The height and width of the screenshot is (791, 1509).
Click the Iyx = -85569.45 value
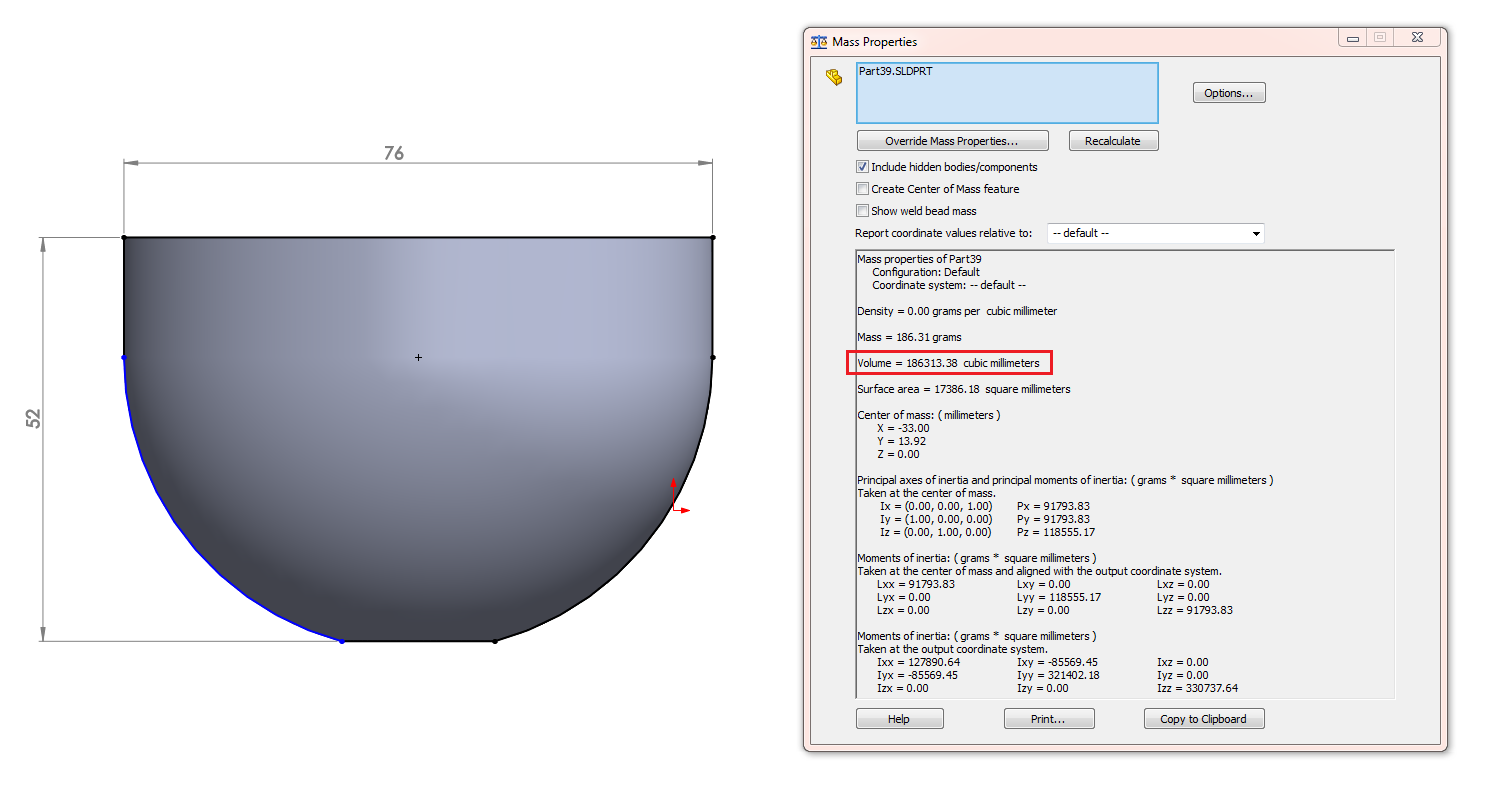[918, 675]
